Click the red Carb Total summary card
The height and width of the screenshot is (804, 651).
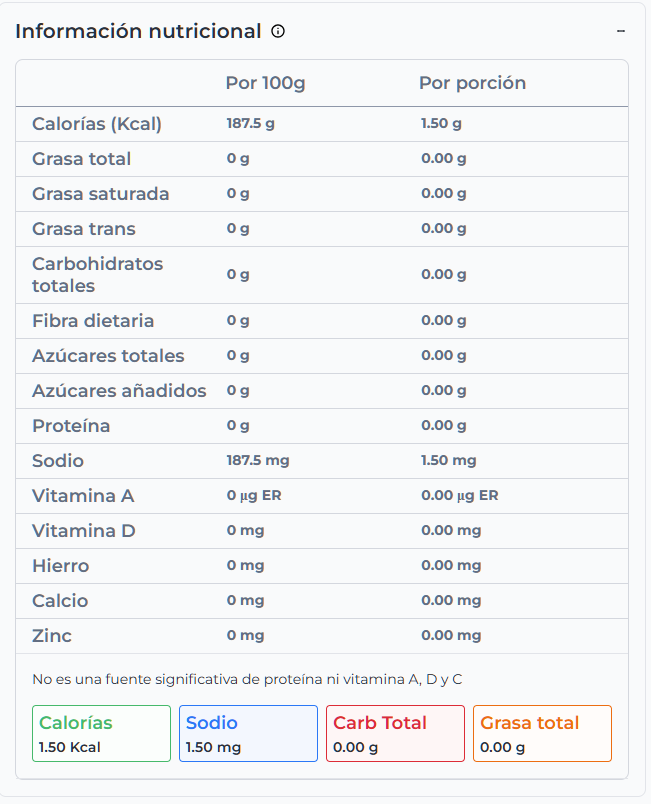point(395,734)
